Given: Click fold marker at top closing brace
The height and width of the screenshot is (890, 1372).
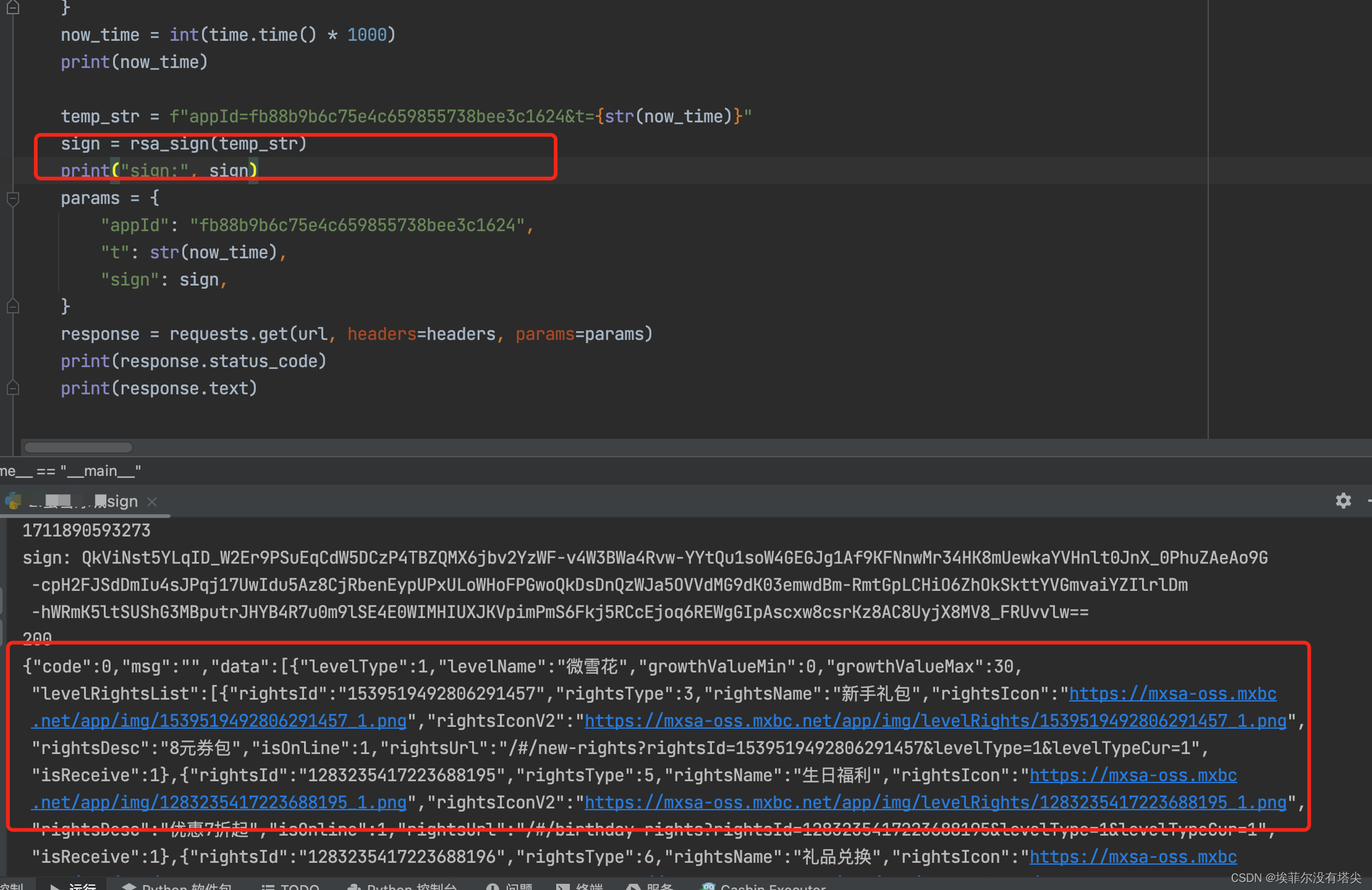Looking at the screenshot, I should point(12,7).
